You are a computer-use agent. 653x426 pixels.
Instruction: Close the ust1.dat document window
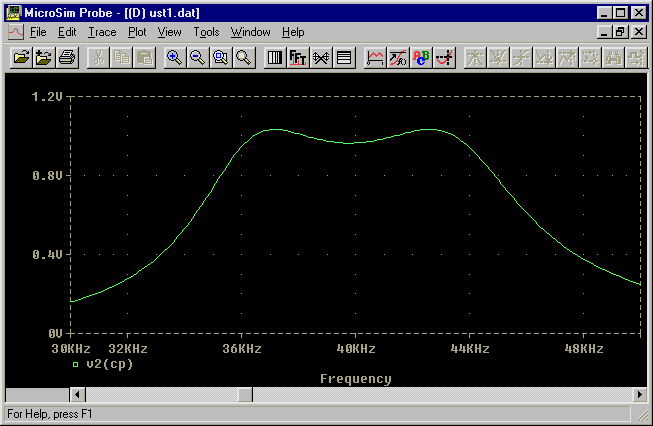(x=639, y=32)
